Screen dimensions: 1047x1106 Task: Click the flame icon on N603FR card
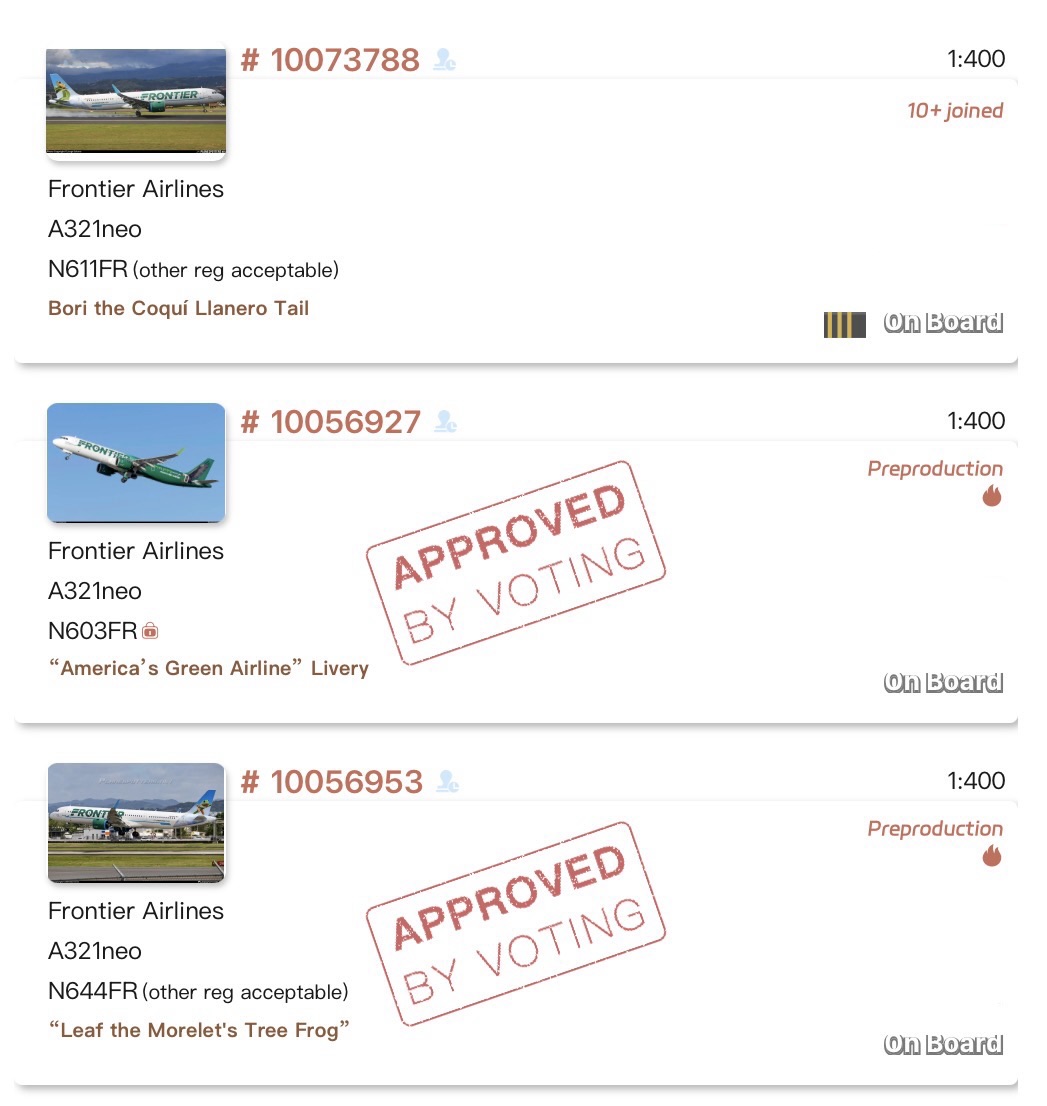point(991,496)
